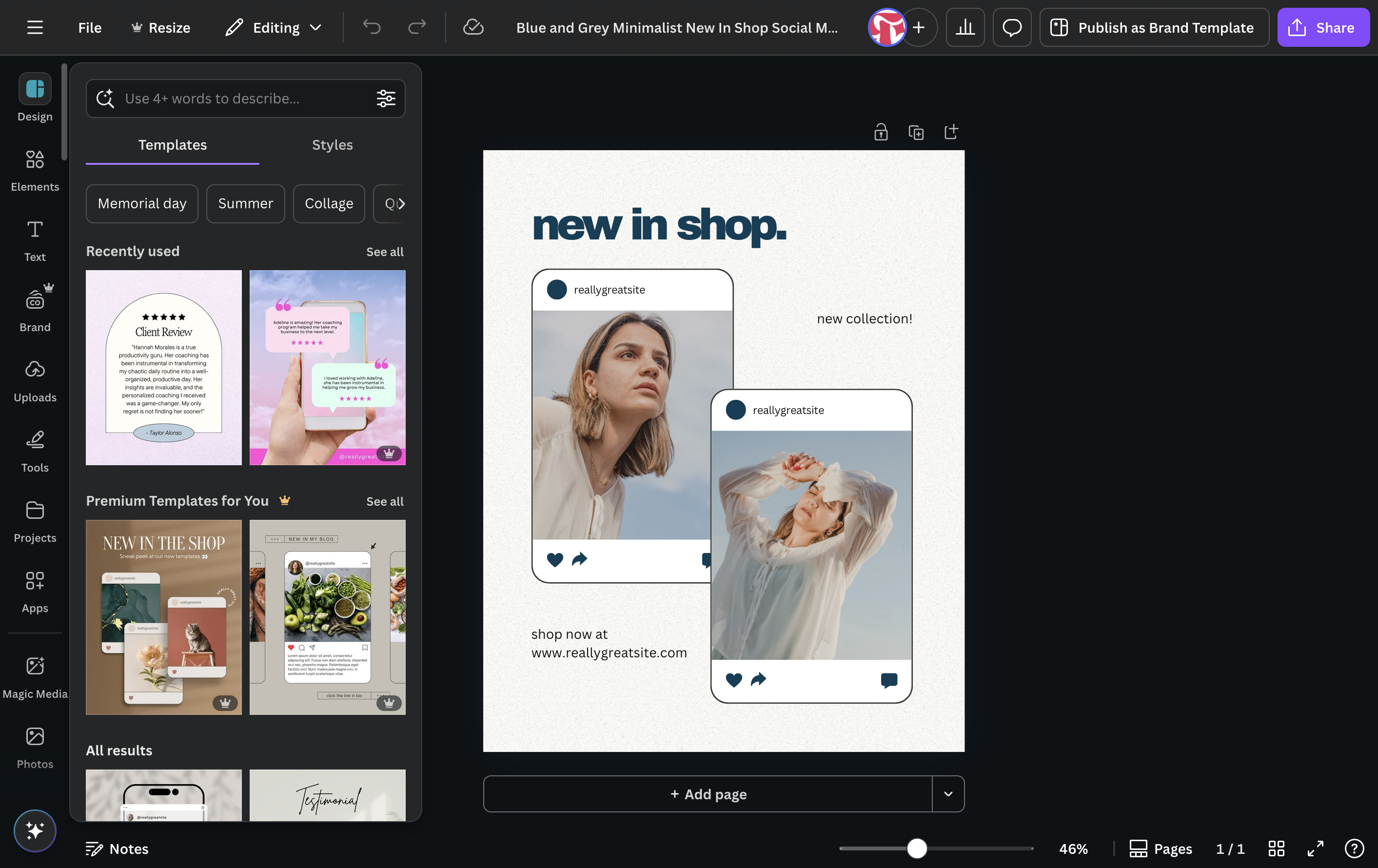The image size is (1378, 868).
Task: Open the Text sidebar tool
Action: click(35, 241)
